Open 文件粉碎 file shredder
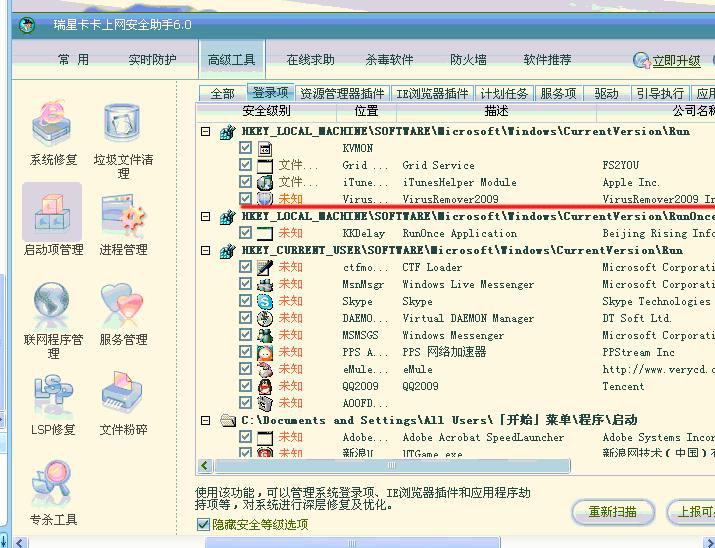 pos(123,404)
